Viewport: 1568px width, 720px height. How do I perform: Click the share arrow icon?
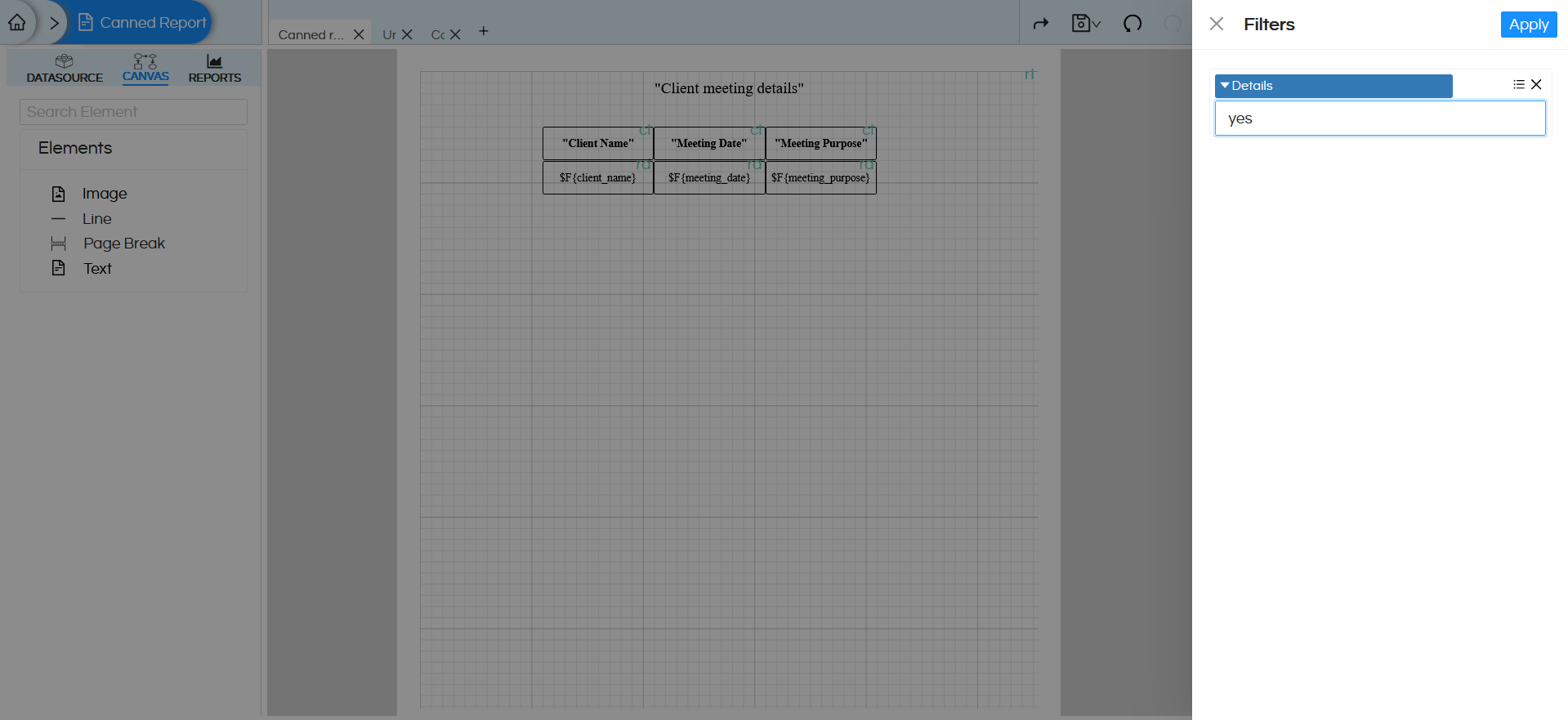tap(1040, 24)
